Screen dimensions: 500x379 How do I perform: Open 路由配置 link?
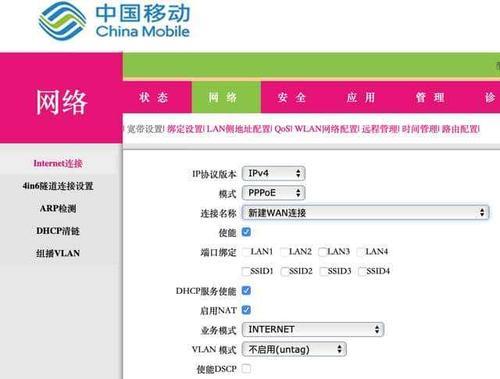click(x=460, y=129)
